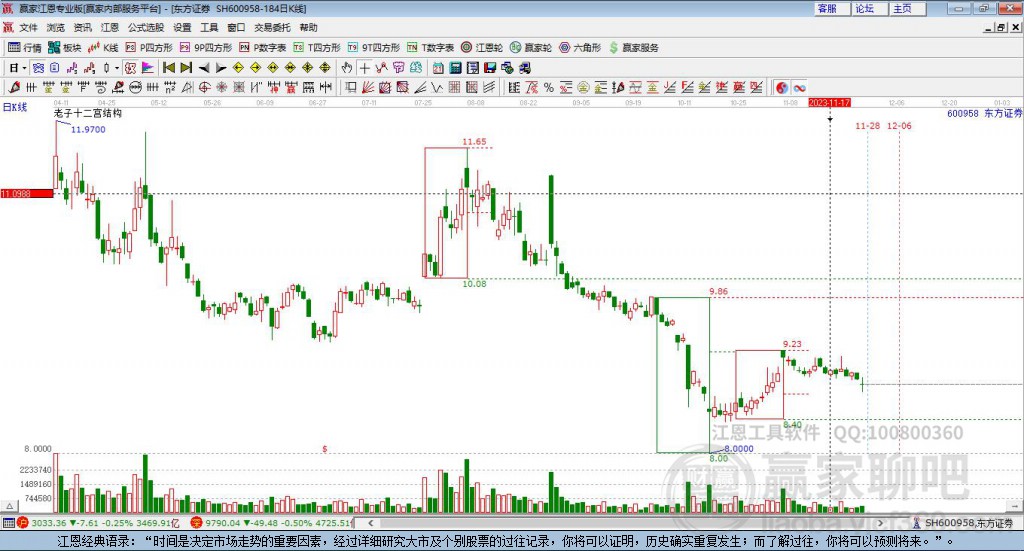Click the black right arrow icon
Viewport: 1024px width, 551px height.
click(x=221, y=68)
